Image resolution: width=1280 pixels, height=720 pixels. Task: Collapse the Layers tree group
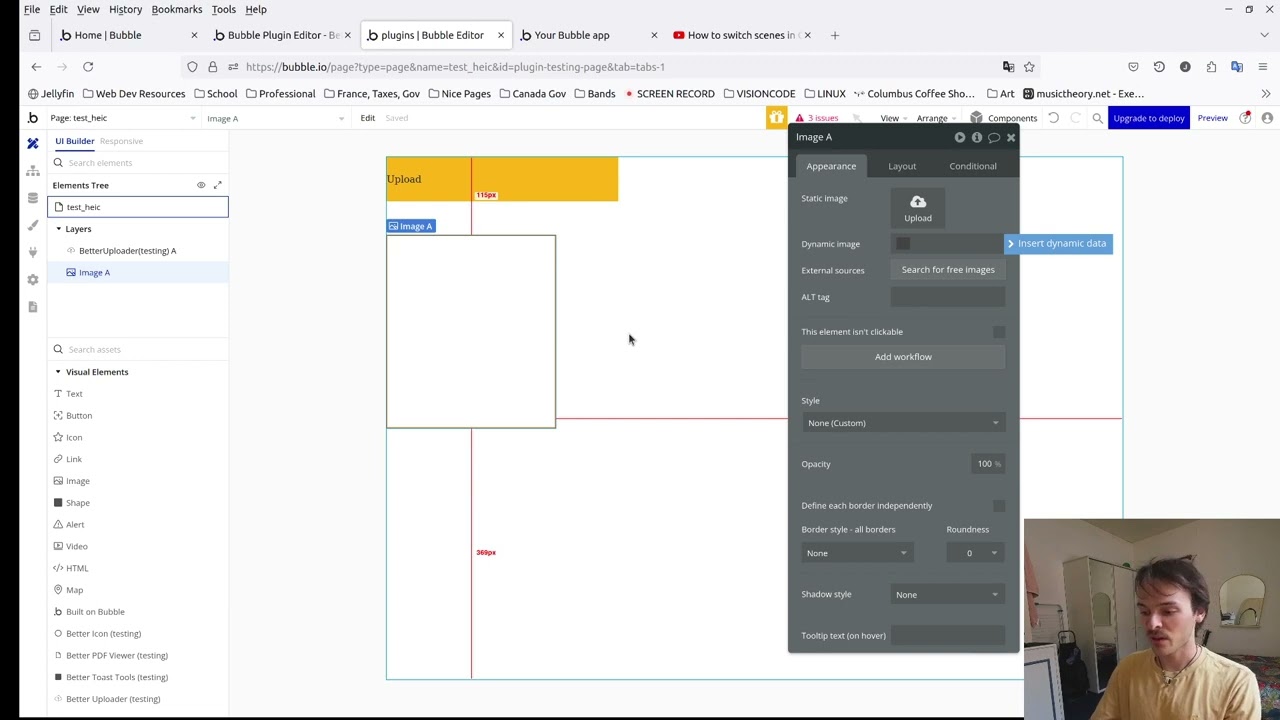coord(58,229)
